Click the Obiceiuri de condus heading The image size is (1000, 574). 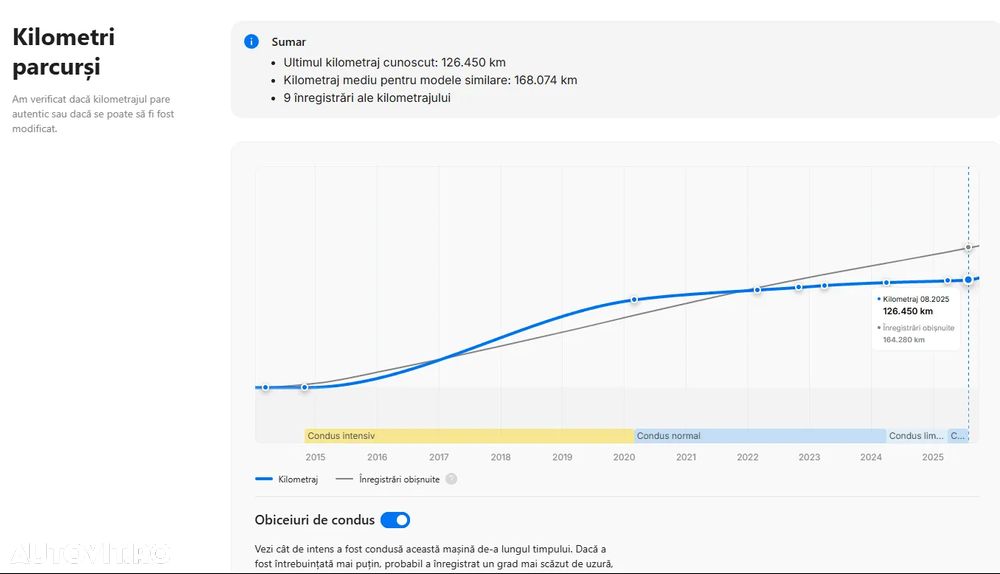[x=315, y=520]
